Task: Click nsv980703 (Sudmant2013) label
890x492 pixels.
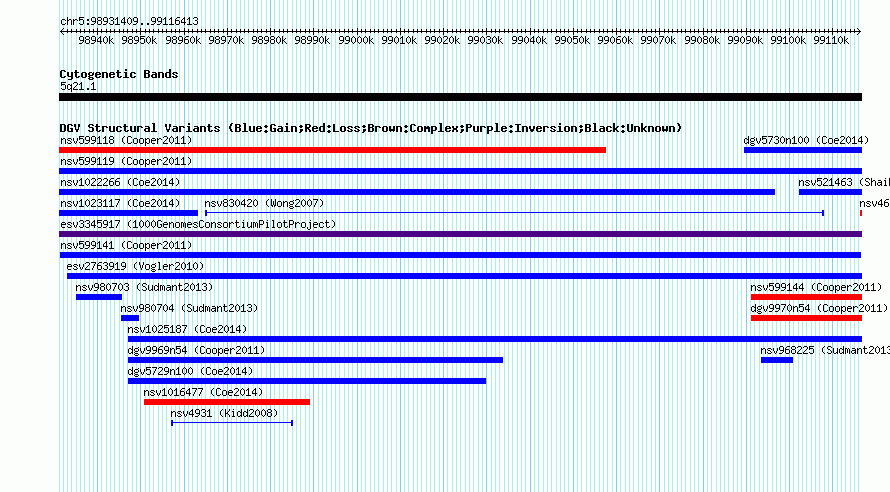Action: tap(144, 287)
